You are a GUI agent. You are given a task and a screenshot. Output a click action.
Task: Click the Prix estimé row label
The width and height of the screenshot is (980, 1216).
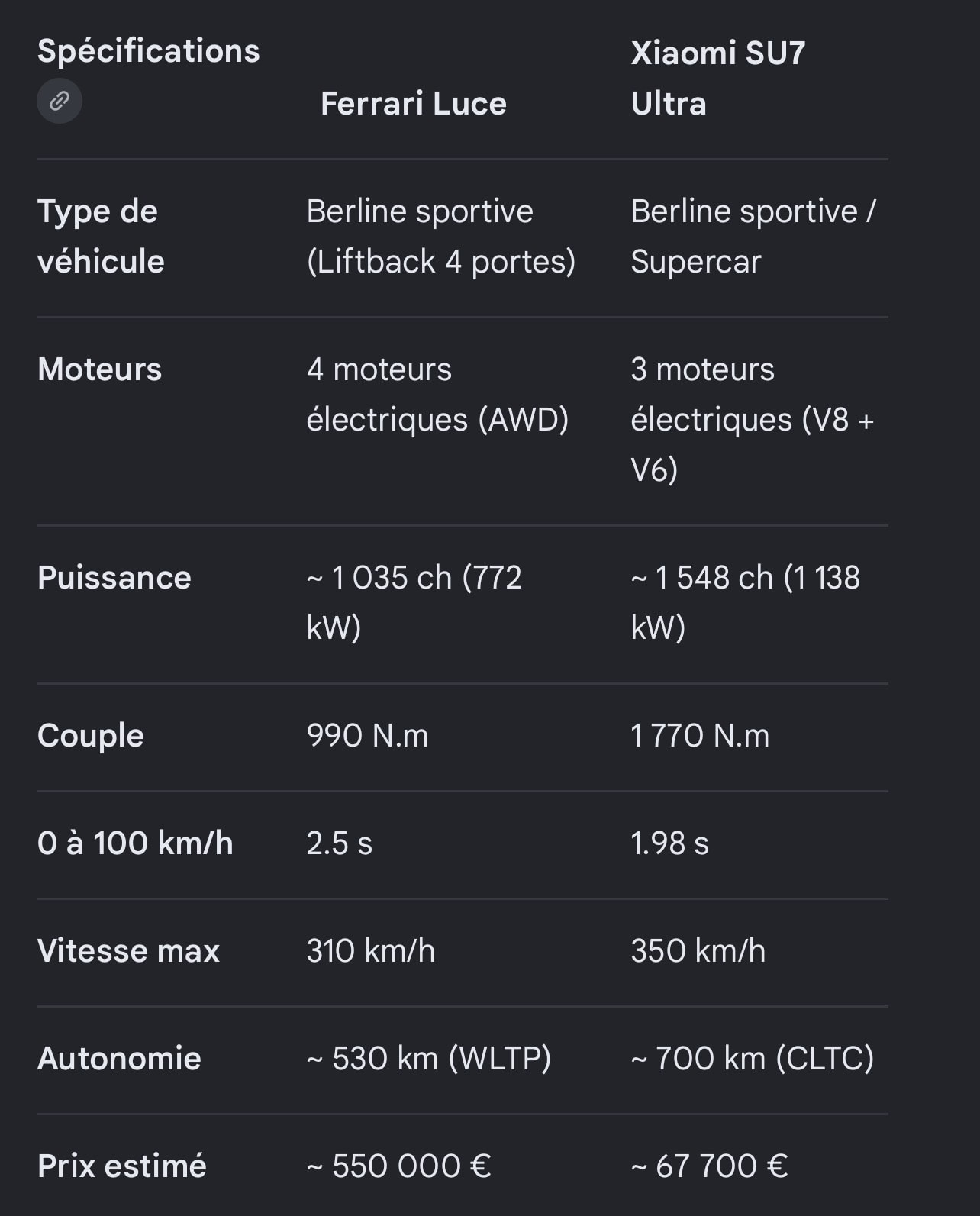point(122,1166)
